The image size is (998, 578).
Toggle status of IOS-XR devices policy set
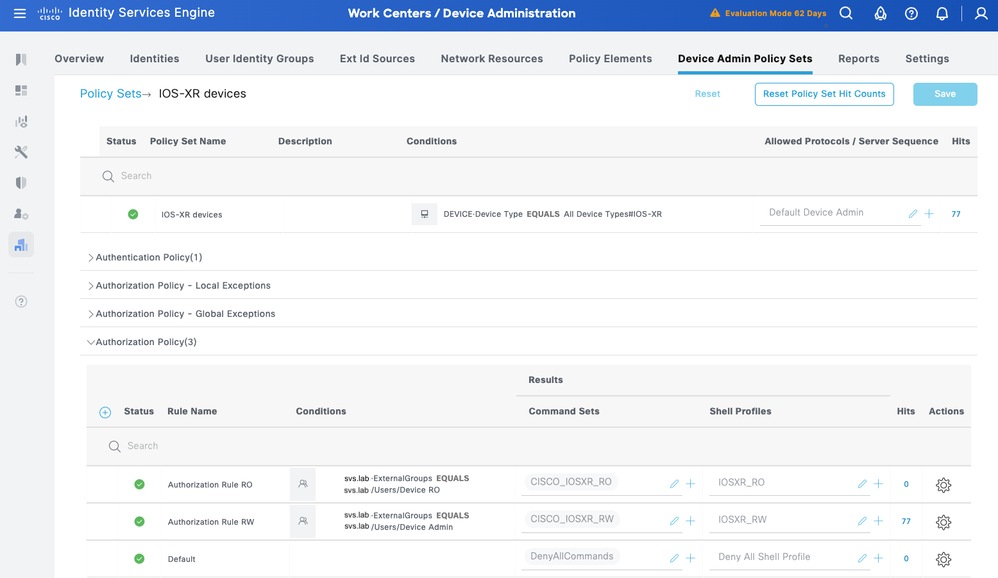pos(133,214)
